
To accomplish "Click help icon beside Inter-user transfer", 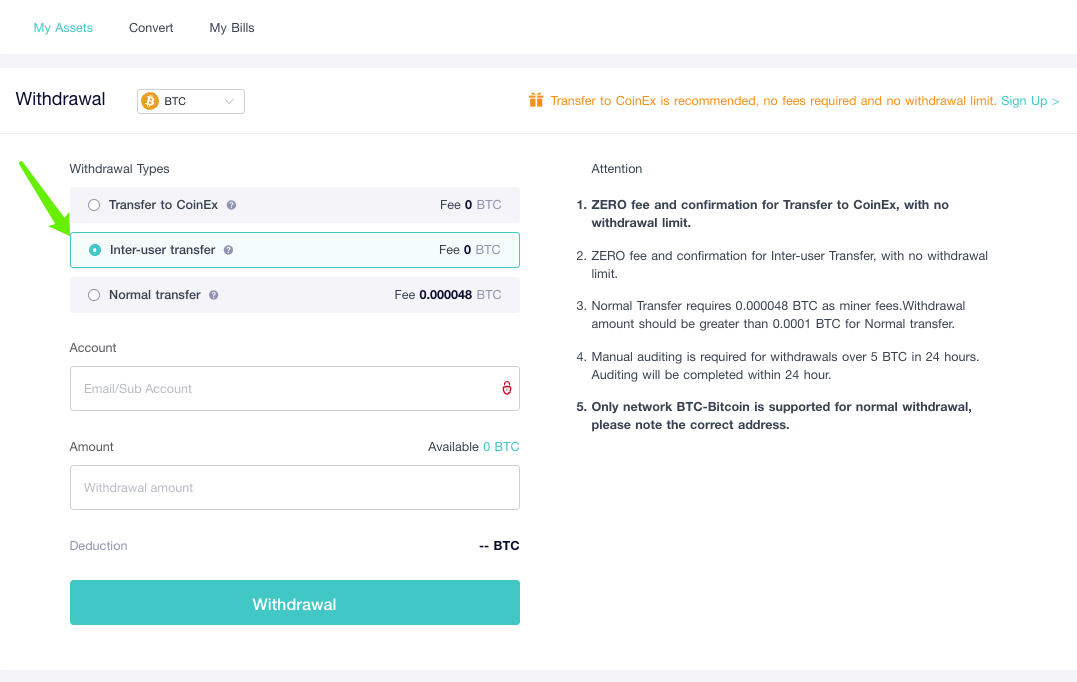I will pyautogui.click(x=228, y=250).
